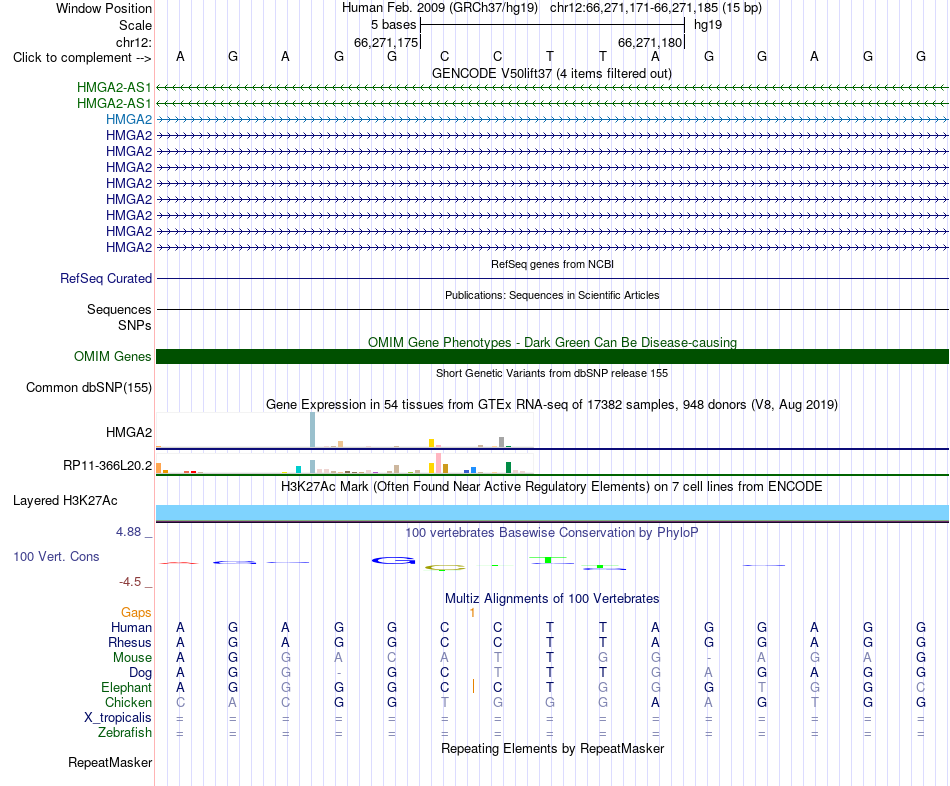This screenshot has width=950, height=786.
Task: Click the pink bar in RP11-366L20.2 chart
Action: (x=438, y=463)
